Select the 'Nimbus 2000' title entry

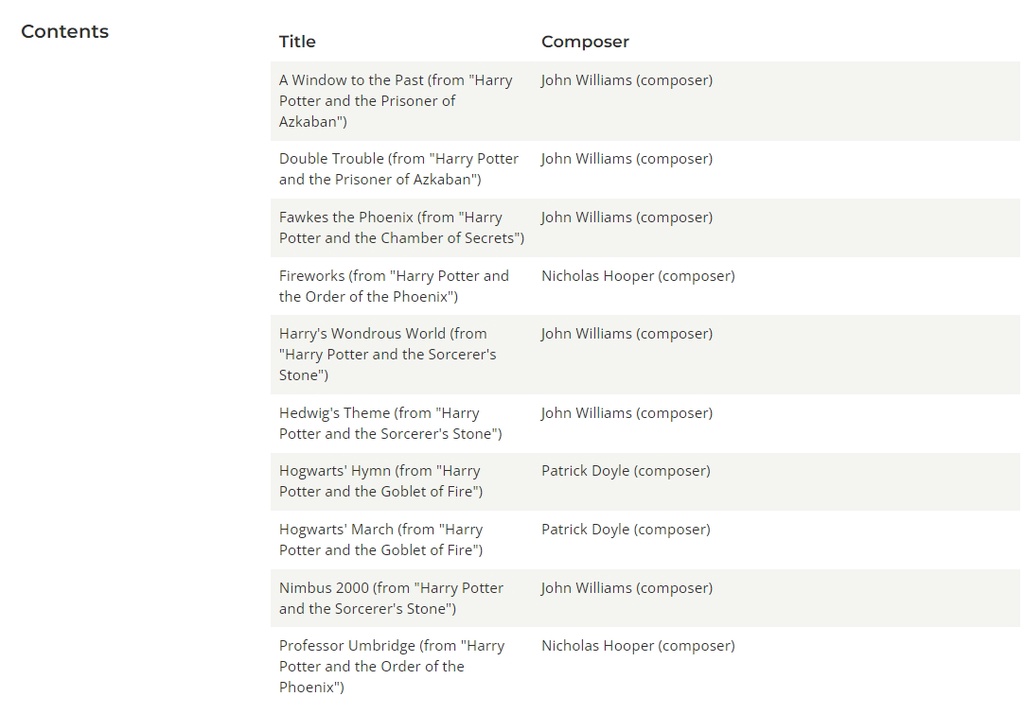391,598
